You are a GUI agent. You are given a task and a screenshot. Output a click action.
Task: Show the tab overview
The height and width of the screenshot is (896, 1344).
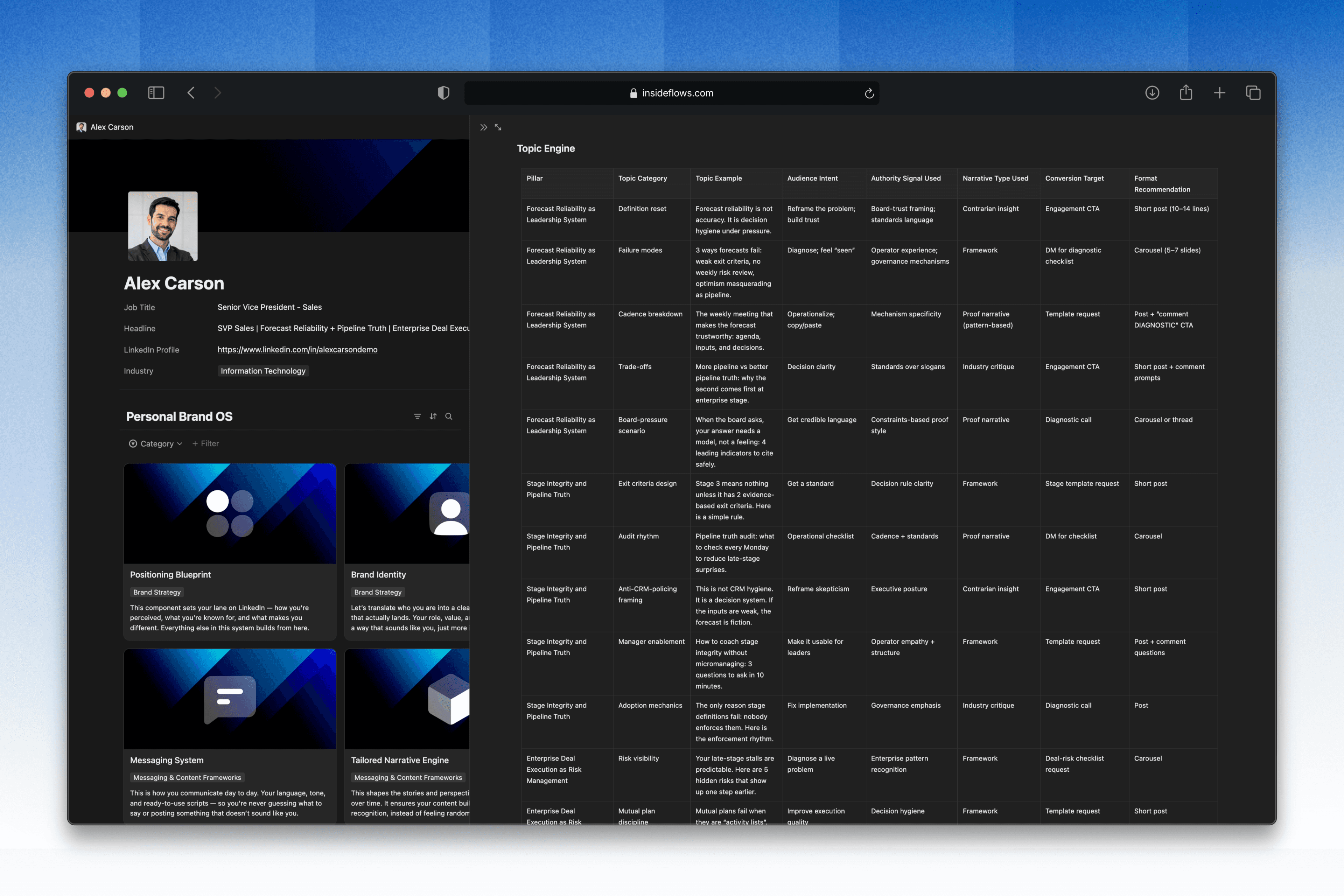(x=1253, y=92)
